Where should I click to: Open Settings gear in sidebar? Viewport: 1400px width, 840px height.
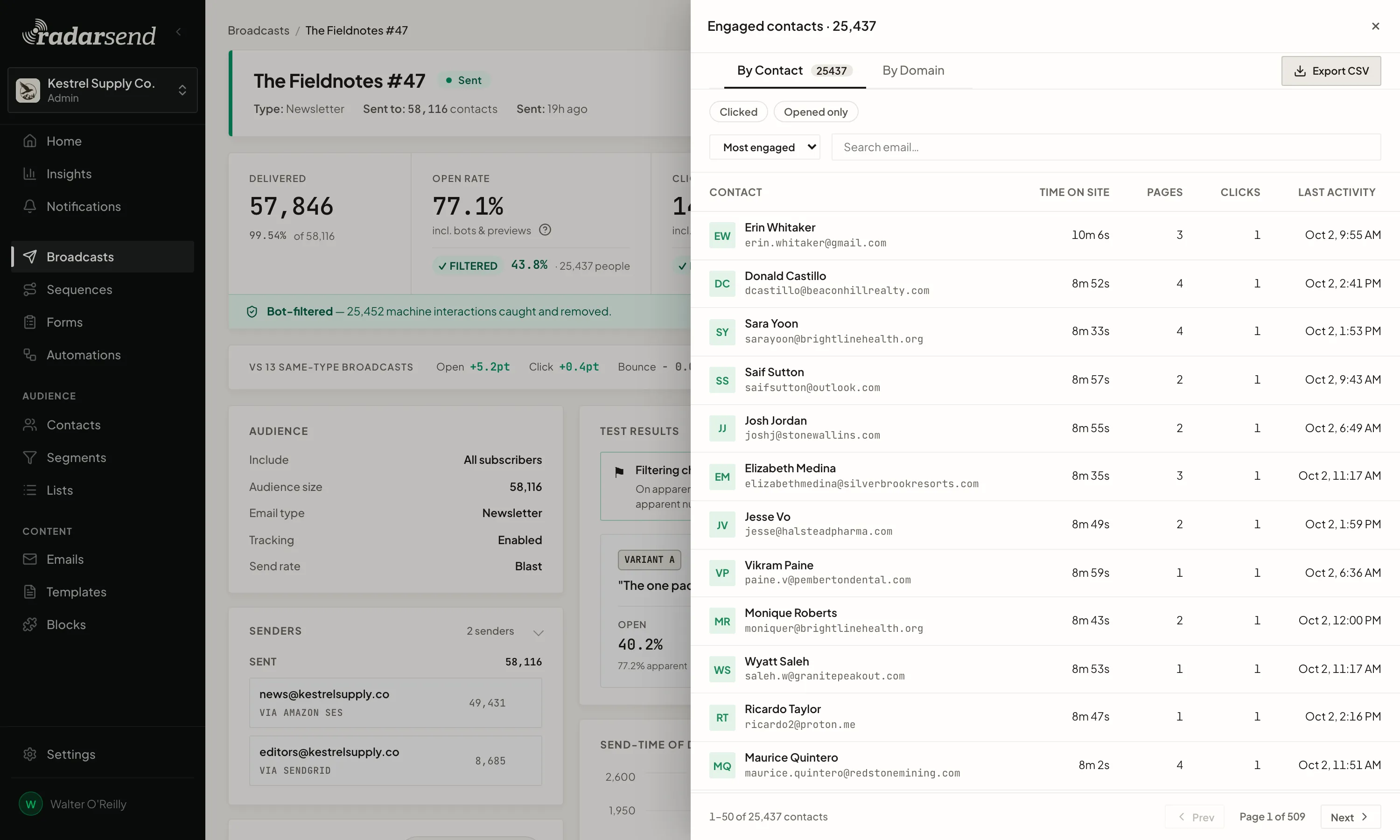pyautogui.click(x=102, y=755)
